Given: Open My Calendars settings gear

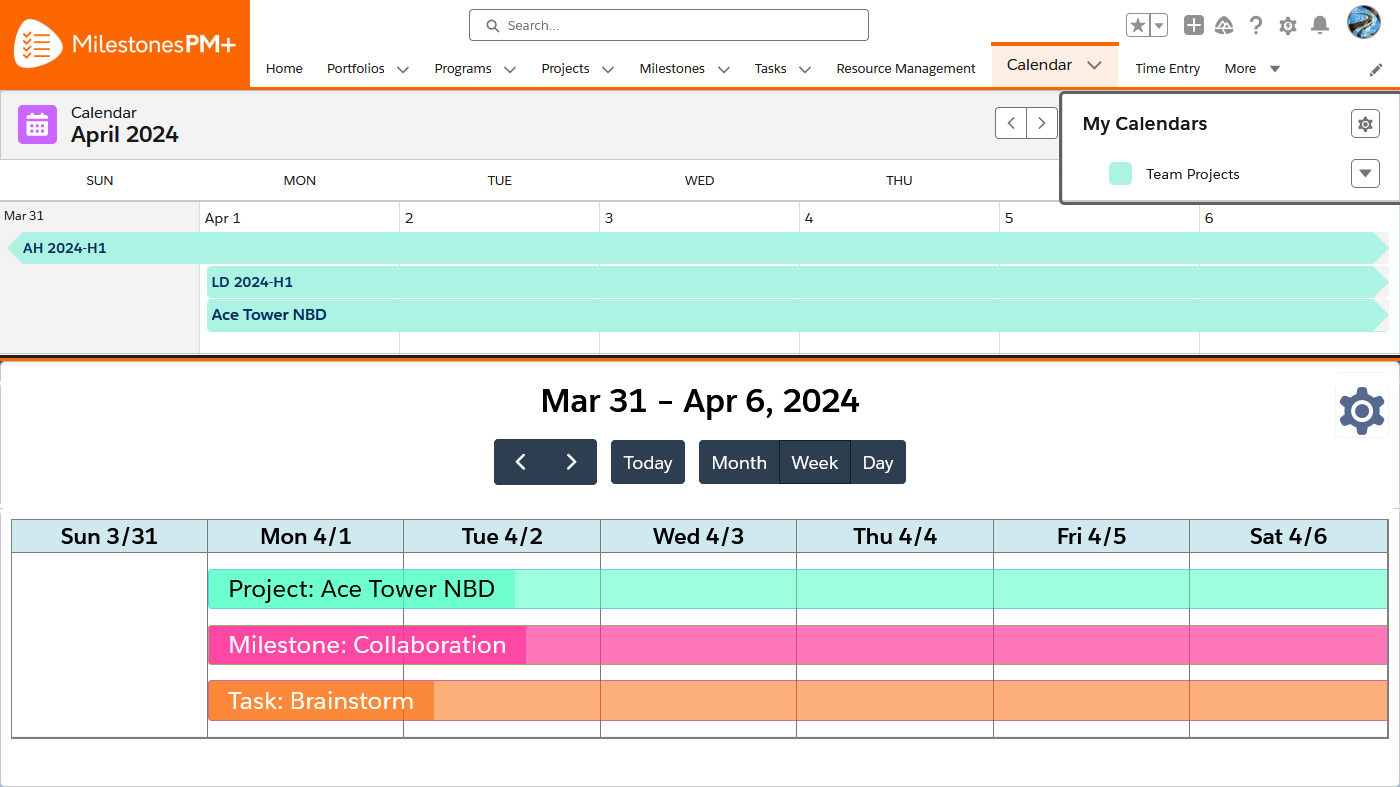Looking at the screenshot, I should coord(1365,124).
